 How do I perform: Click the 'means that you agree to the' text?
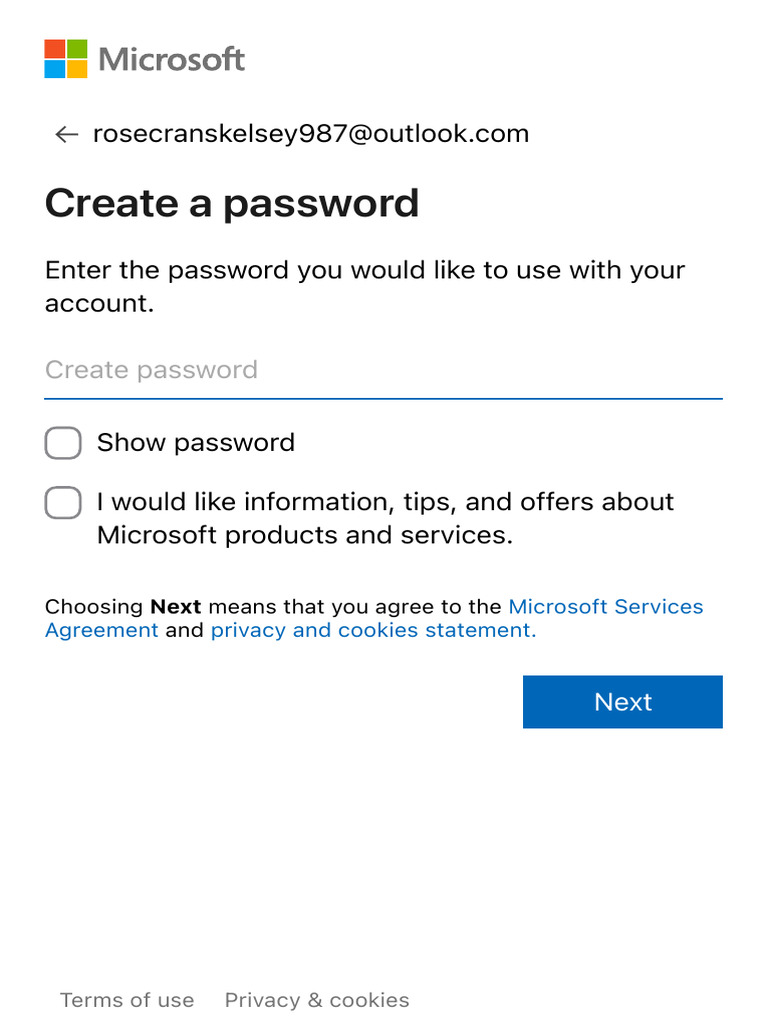355,607
